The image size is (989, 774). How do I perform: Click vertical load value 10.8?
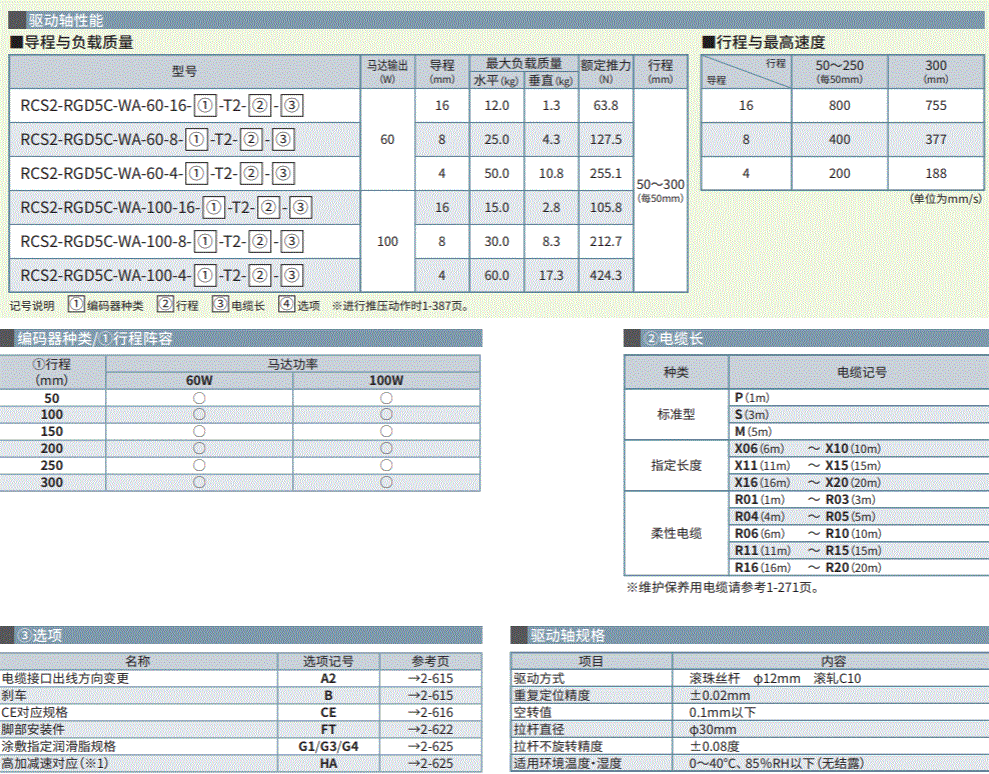coord(551,173)
